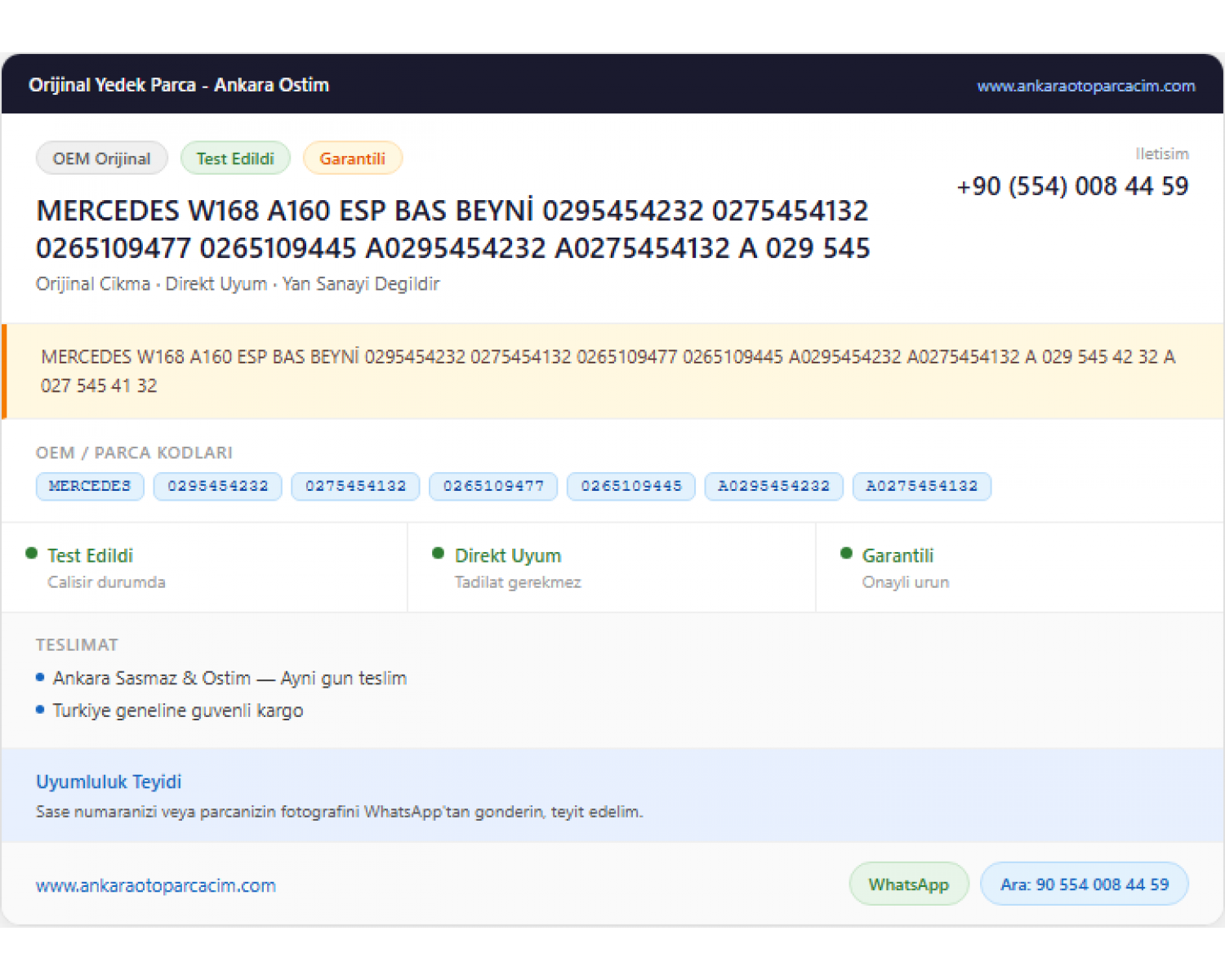Click the green dot beside Test Edildi feature
Image resolution: width=1225 pixels, height=980 pixels.
coord(32,553)
